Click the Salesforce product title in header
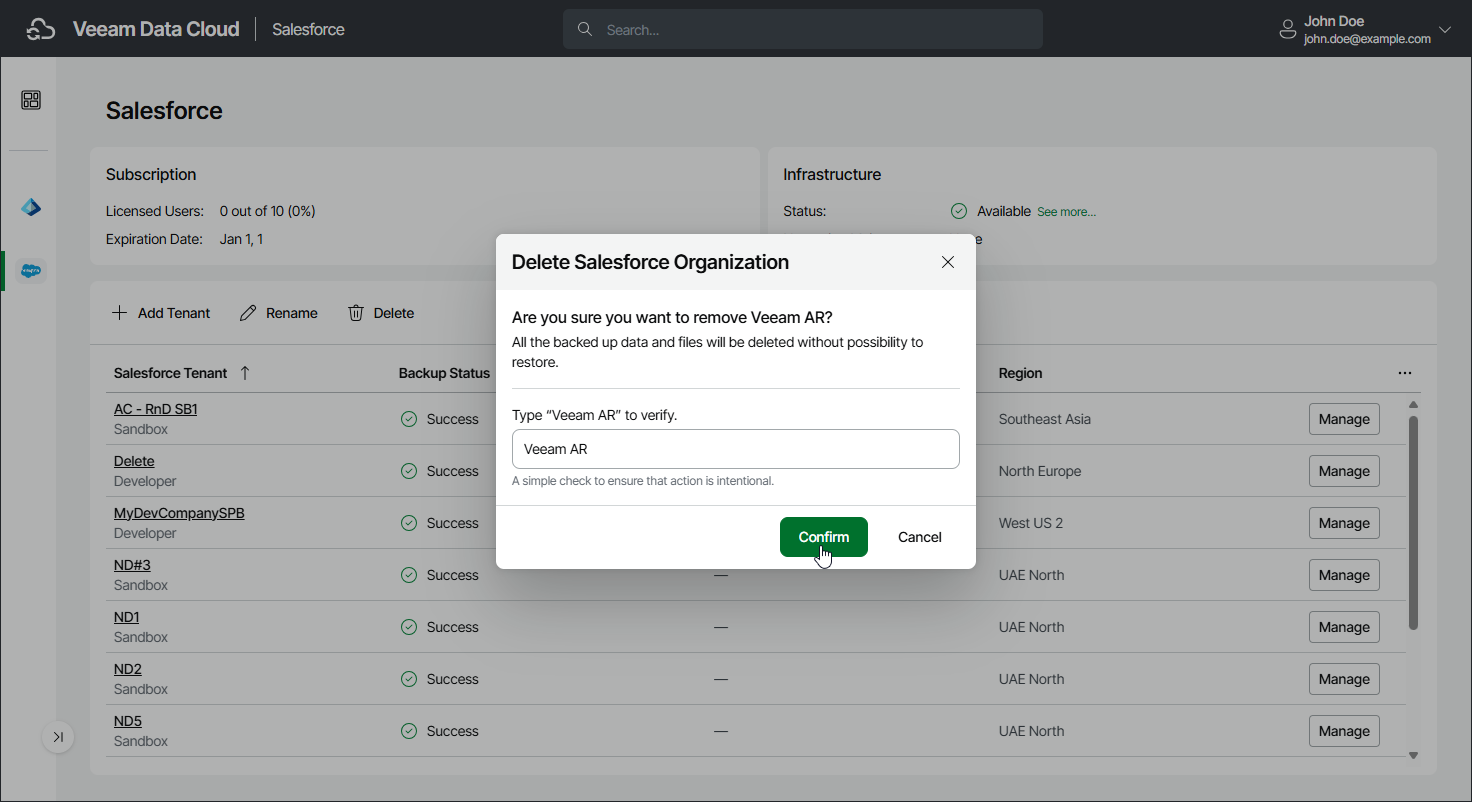This screenshot has height=802, width=1472. (x=308, y=29)
